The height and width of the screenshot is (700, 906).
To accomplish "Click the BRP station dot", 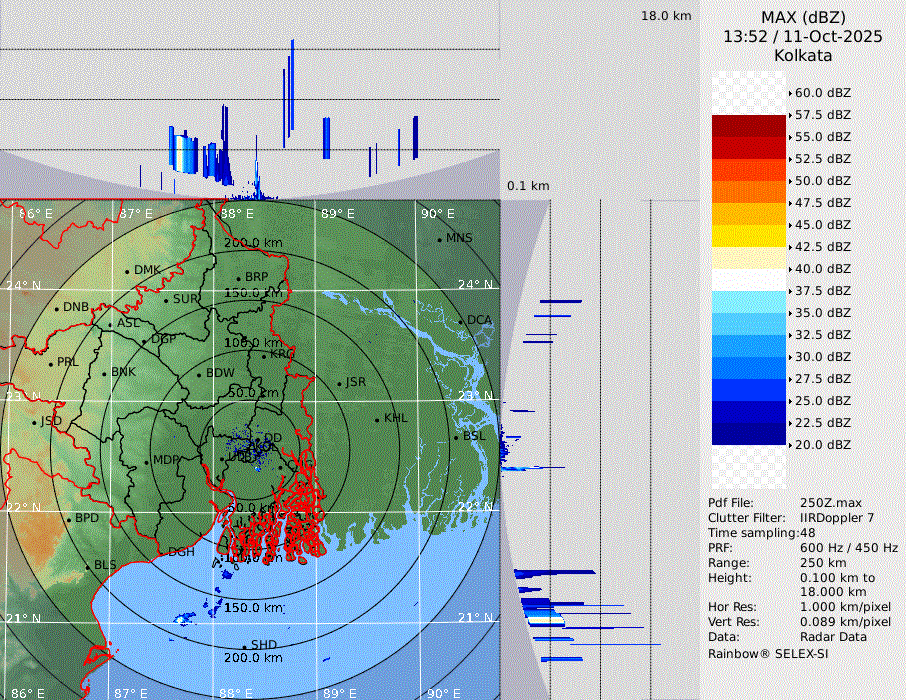I will click(238, 278).
